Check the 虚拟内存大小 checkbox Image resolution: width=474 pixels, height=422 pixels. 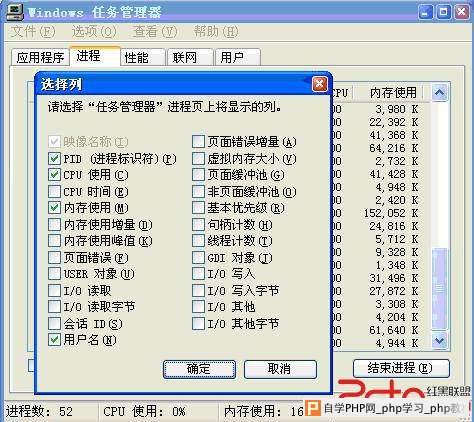198,158
